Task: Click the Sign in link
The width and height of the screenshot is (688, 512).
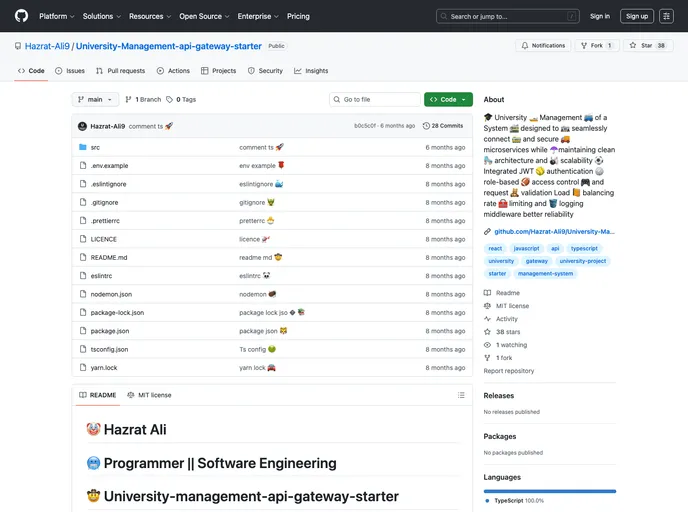Action: tap(600, 16)
